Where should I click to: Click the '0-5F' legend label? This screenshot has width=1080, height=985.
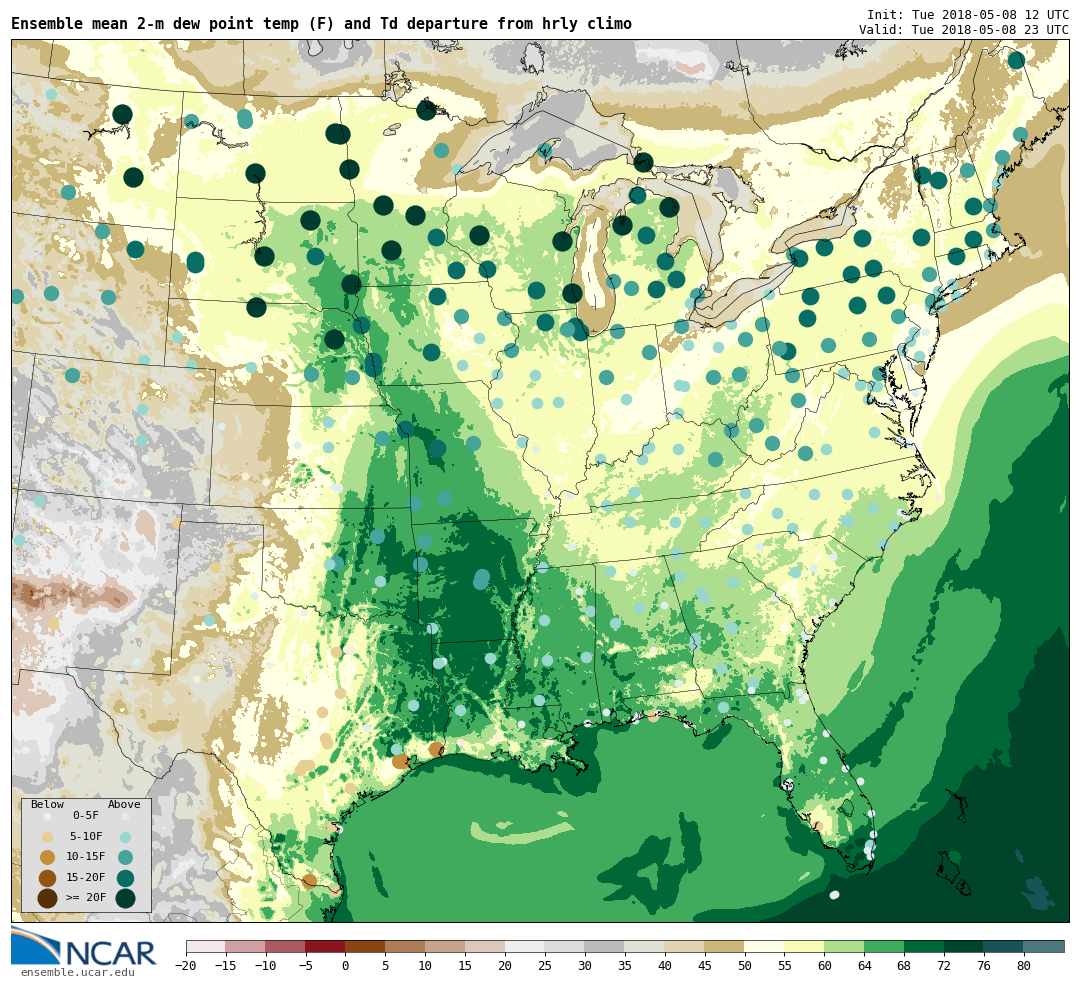click(86, 816)
